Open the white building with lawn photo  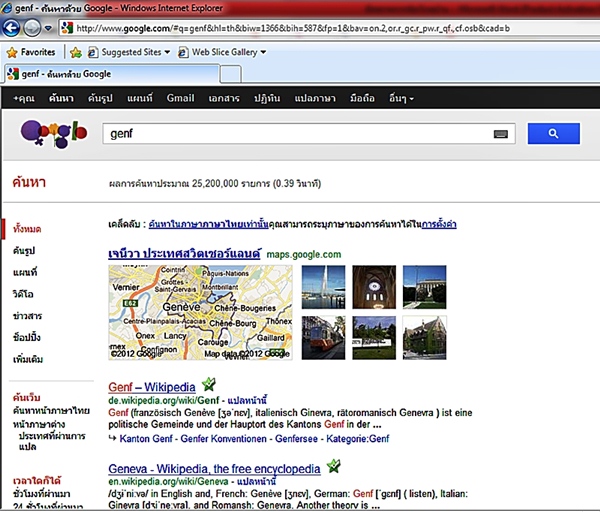pos(424,287)
